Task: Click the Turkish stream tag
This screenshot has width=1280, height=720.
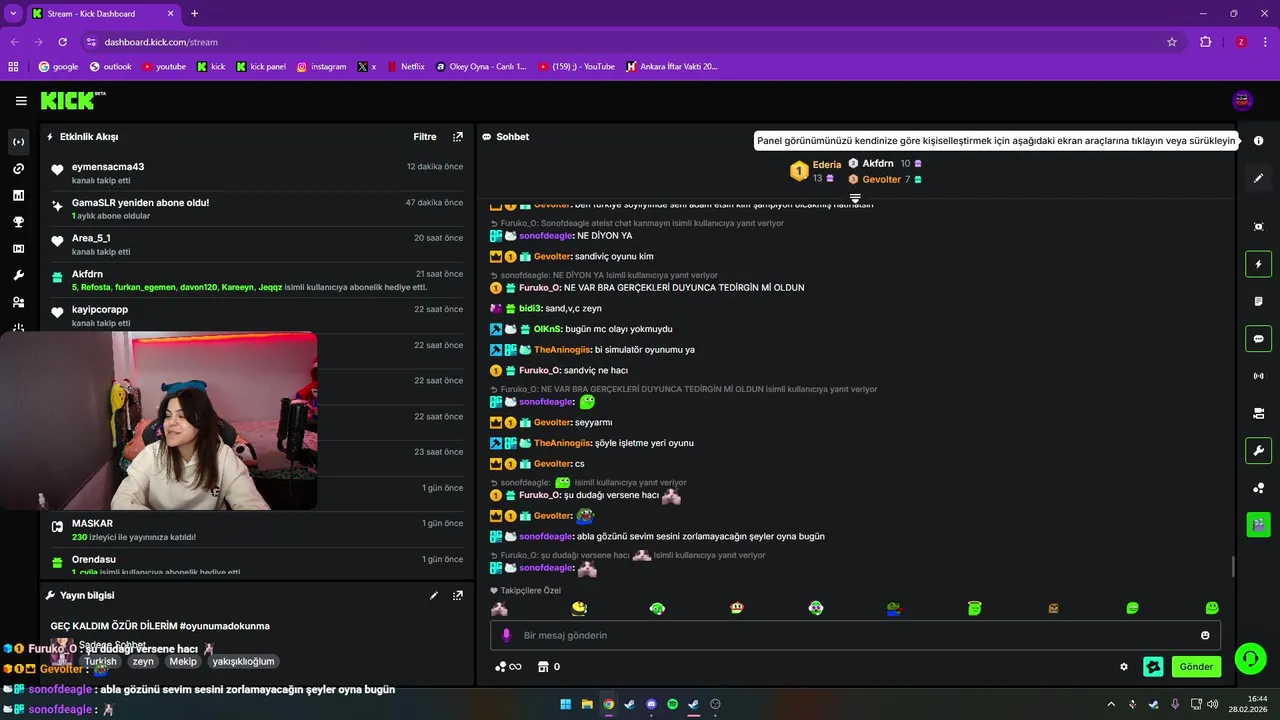Action: (x=100, y=661)
